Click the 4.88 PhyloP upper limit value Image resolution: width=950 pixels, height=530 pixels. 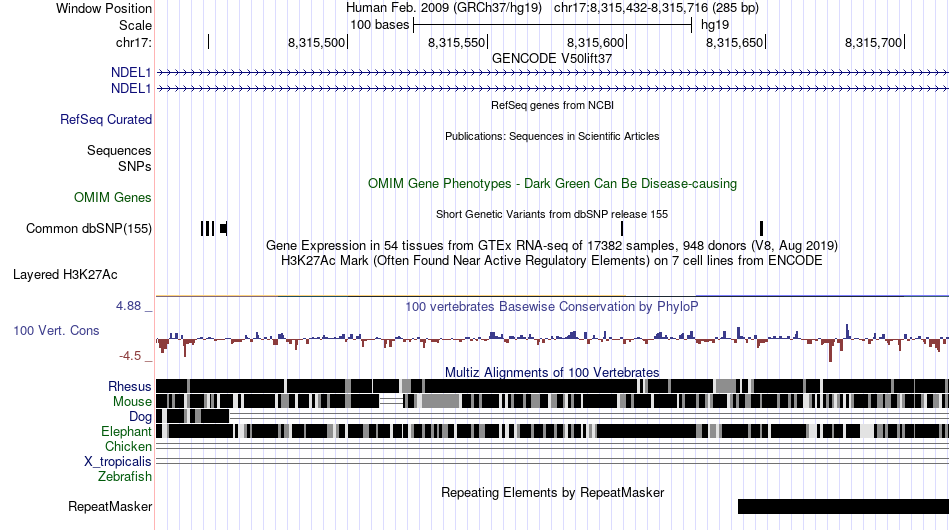pyautogui.click(x=128, y=306)
